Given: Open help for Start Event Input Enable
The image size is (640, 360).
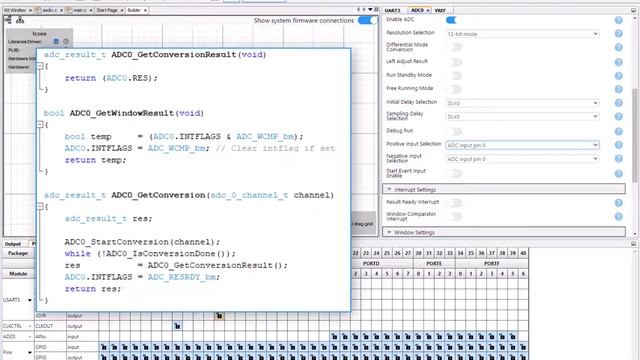Looking at the screenshot, I should coord(618,174).
